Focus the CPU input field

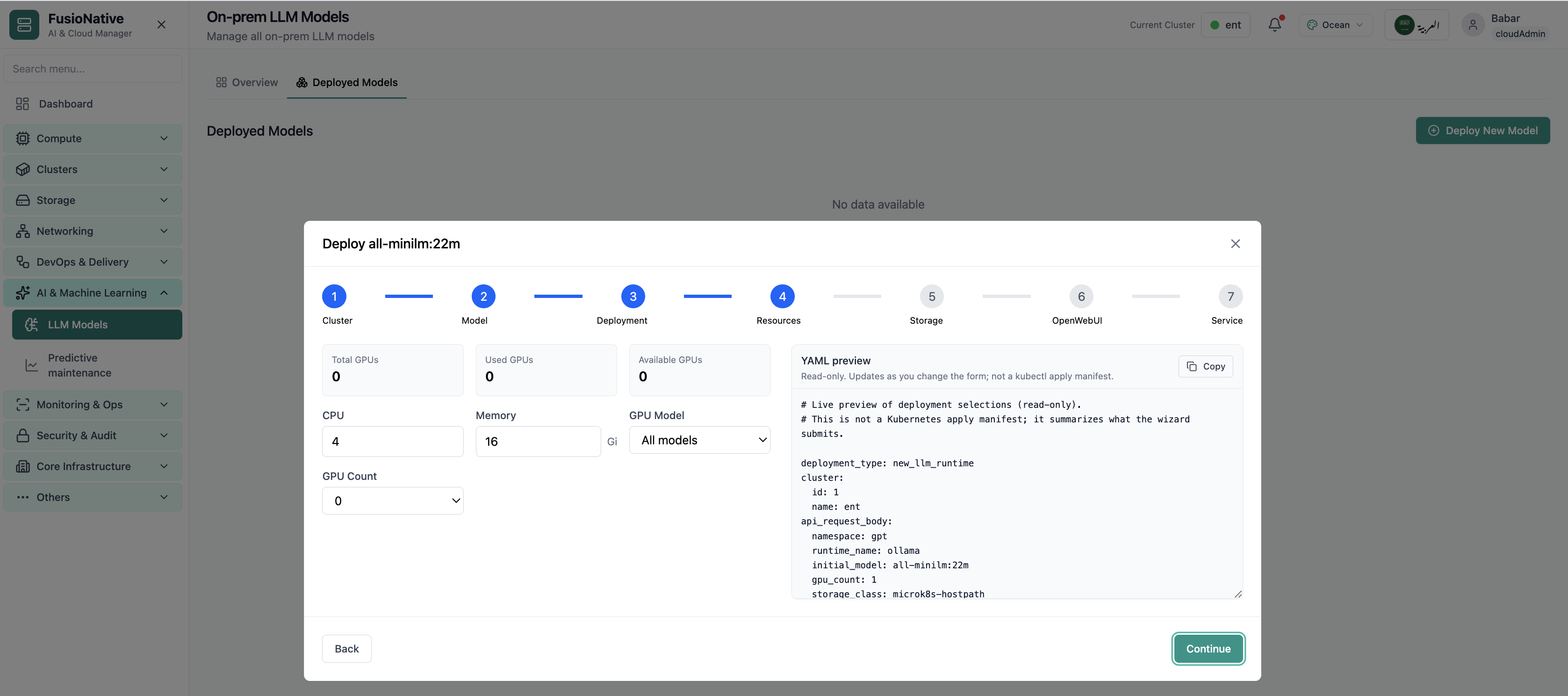pos(393,442)
